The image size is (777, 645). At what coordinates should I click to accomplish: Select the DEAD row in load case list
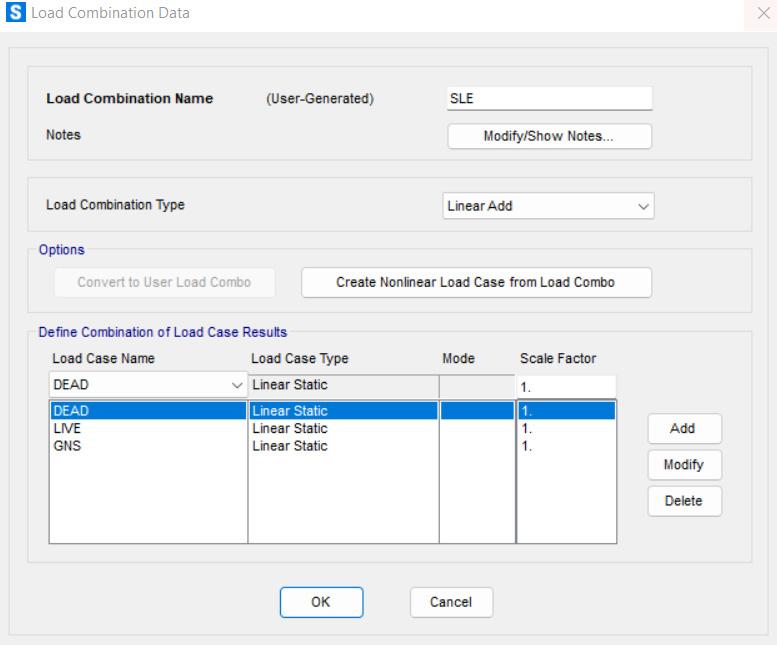click(146, 410)
